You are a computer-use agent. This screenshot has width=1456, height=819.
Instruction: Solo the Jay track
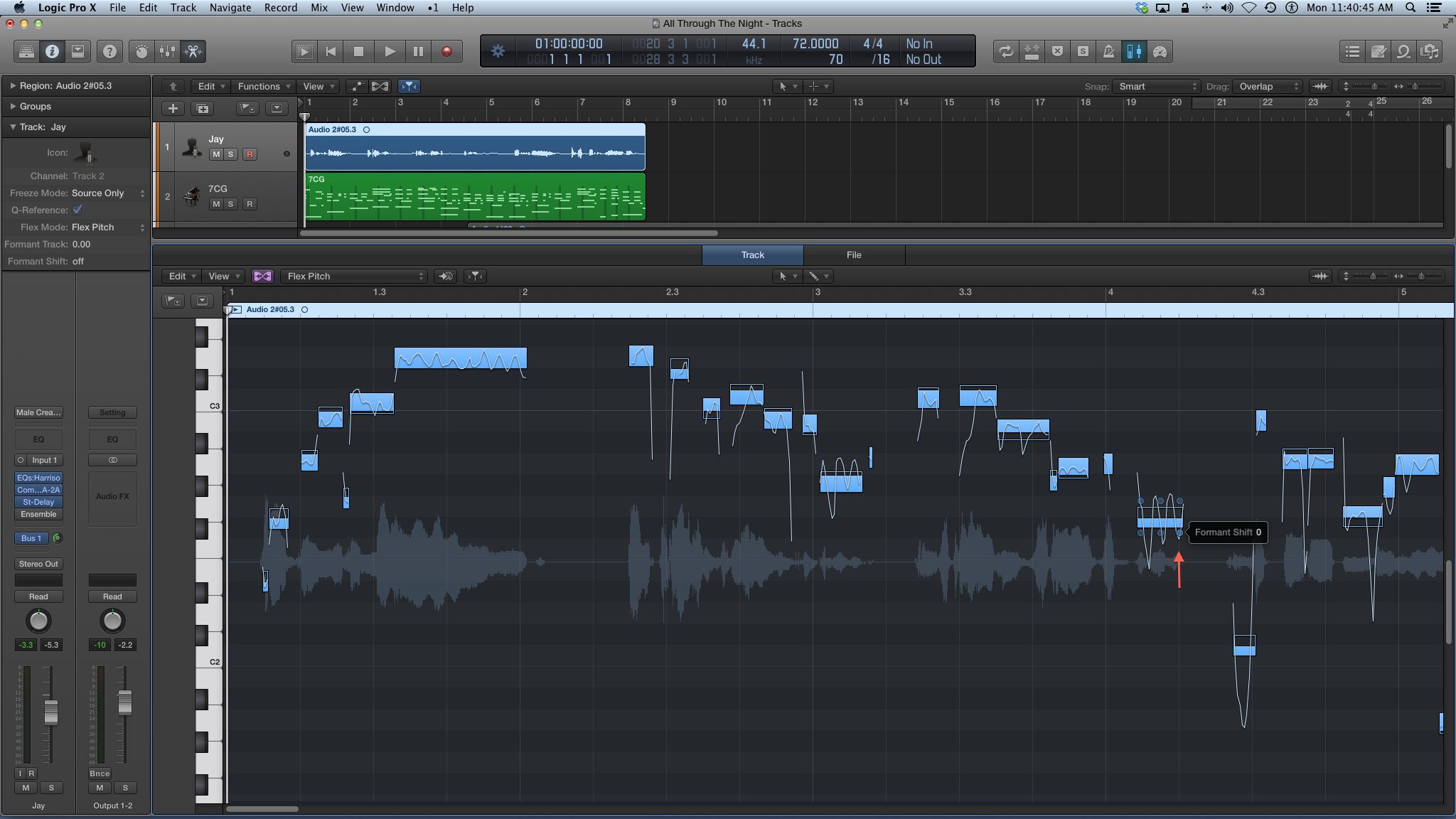(230, 154)
